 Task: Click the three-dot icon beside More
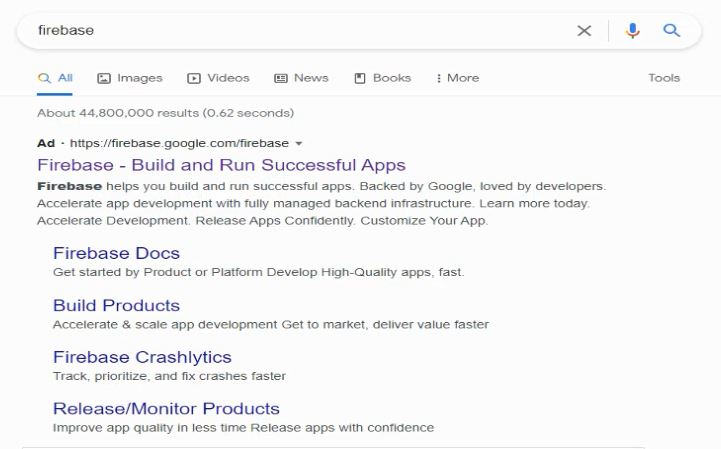click(x=439, y=78)
